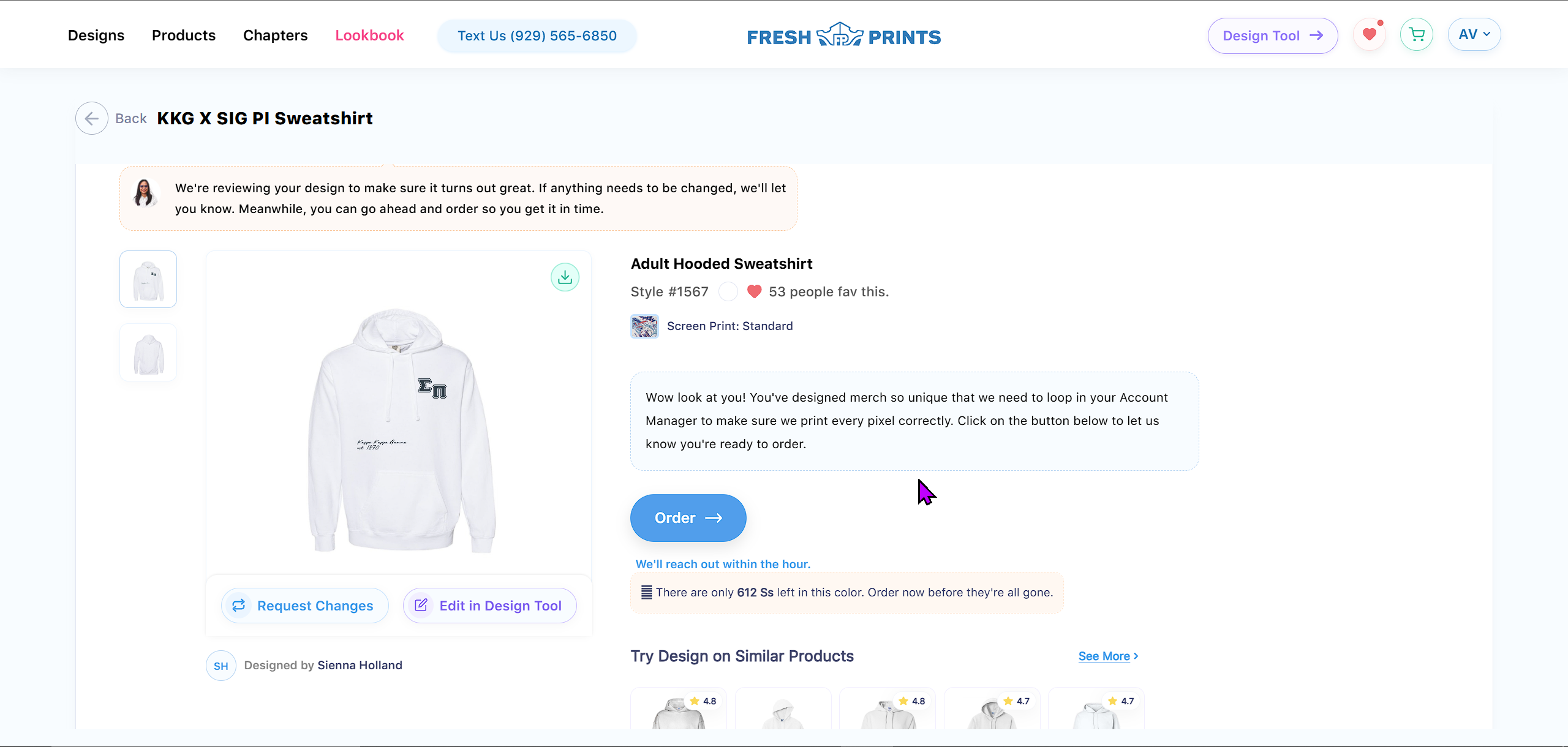This screenshot has width=1568, height=747.
Task: Click the pencil icon in Edit in Design Tool
Action: tap(422, 606)
